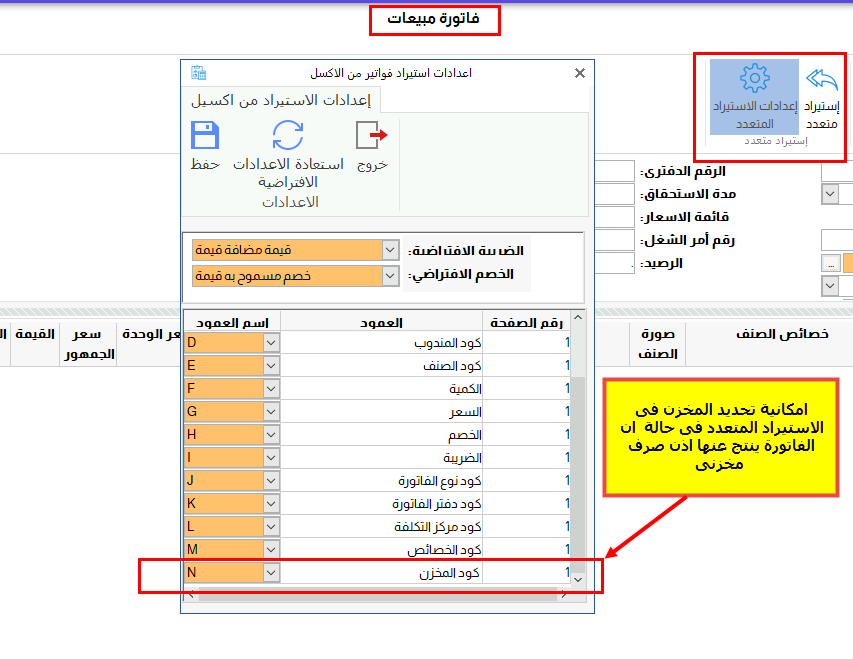
Task: Open column dropdown for كود مركز التكلفة
Action: pyautogui.click(x=271, y=526)
